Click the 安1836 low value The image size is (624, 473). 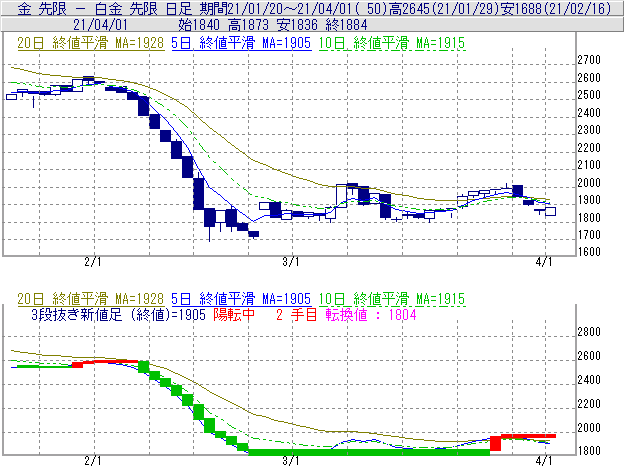pyautogui.click(x=297, y=25)
